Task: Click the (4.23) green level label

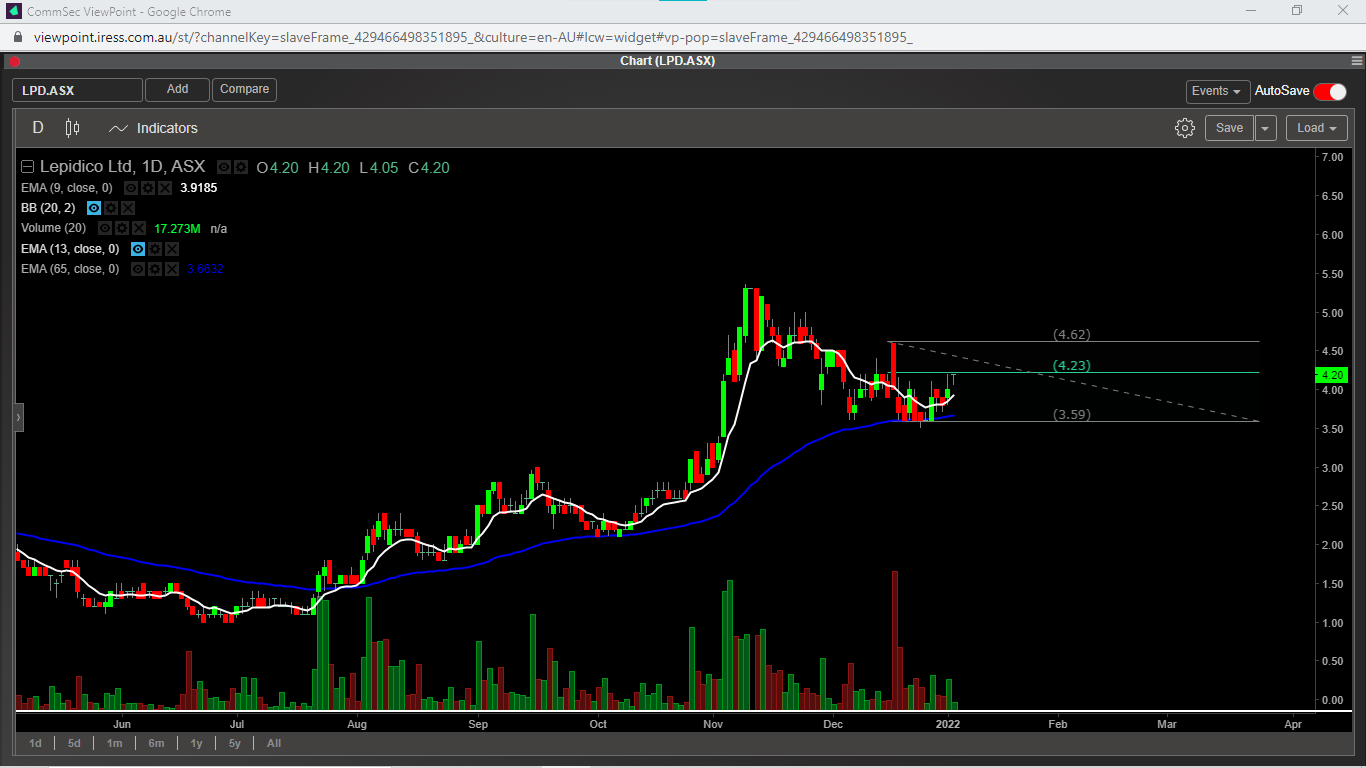Action: [x=1071, y=366]
